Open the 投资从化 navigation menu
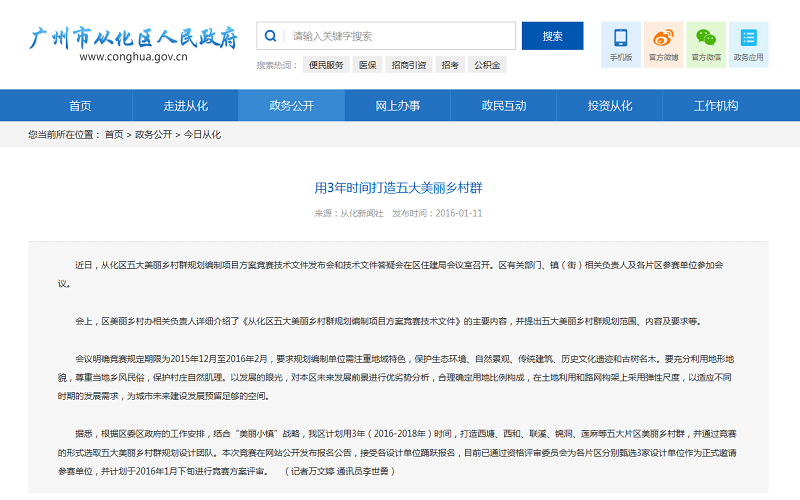The width and height of the screenshot is (800, 500). [x=610, y=105]
